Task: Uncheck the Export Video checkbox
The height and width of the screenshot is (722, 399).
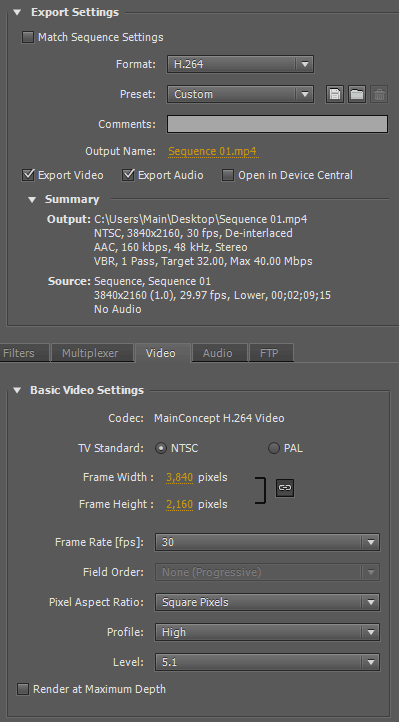Action: [x=28, y=175]
